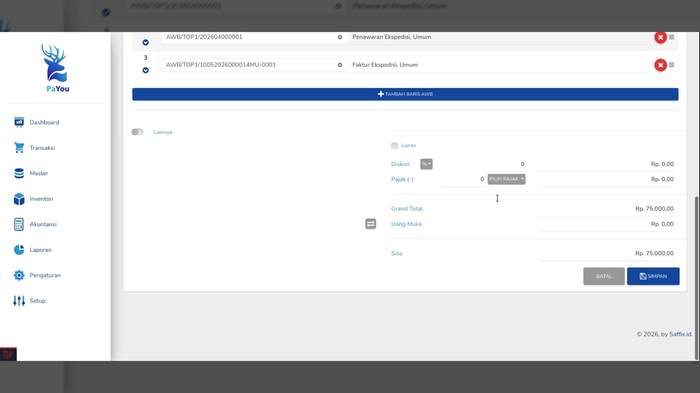Open the Saffix.id link
700x393 pixels.
pyautogui.click(x=680, y=334)
